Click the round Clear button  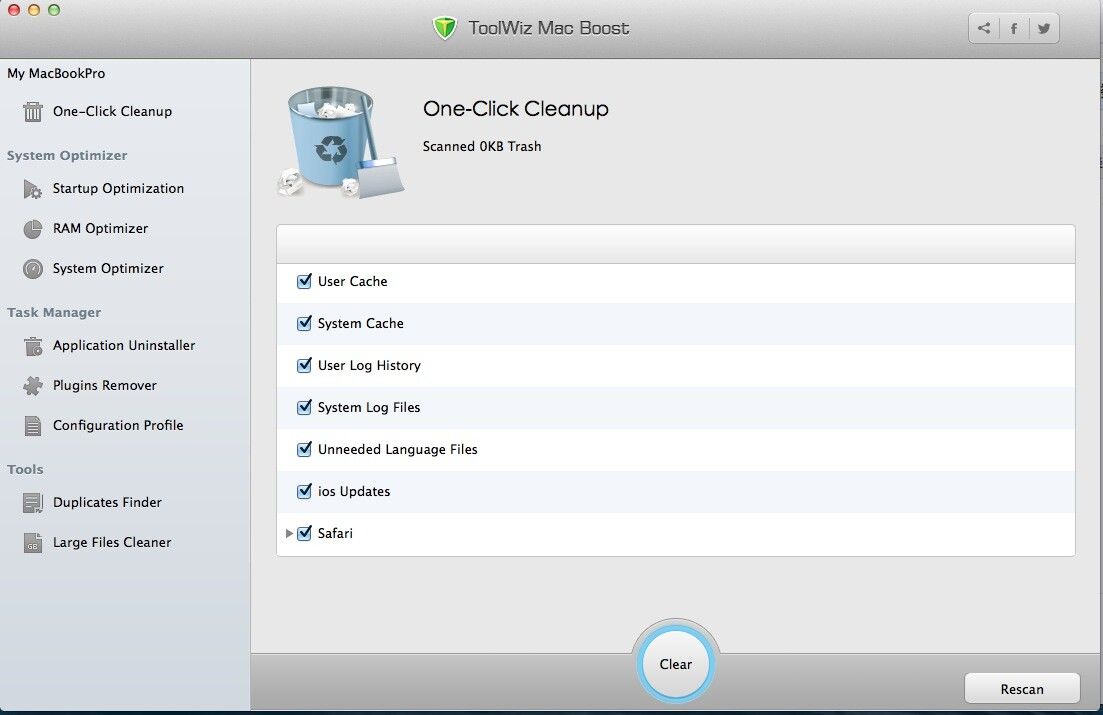click(x=675, y=664)
